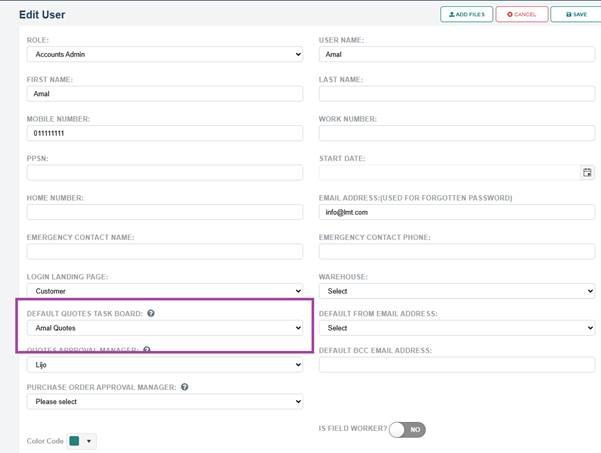Open the Login Landing Page dropdown
Image resolution: width=601 pixels, height=453 pixels.
click(164, 291)
